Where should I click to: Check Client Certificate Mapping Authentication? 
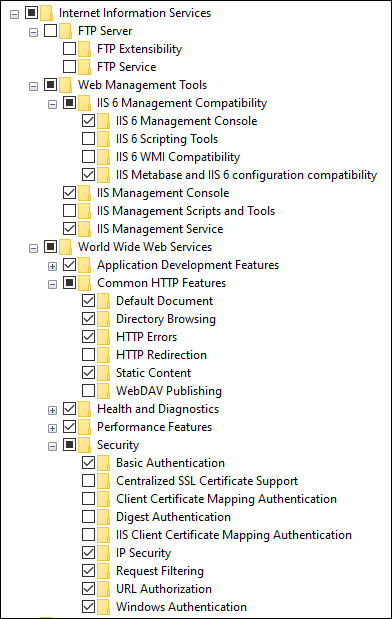pyautogui.click(x=88, y=499)
